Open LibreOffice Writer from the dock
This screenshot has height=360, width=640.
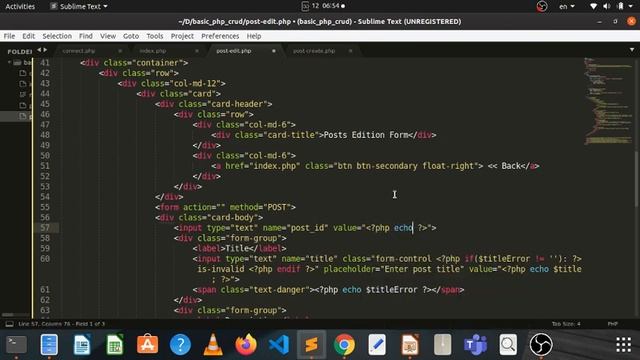click(82, 344)
